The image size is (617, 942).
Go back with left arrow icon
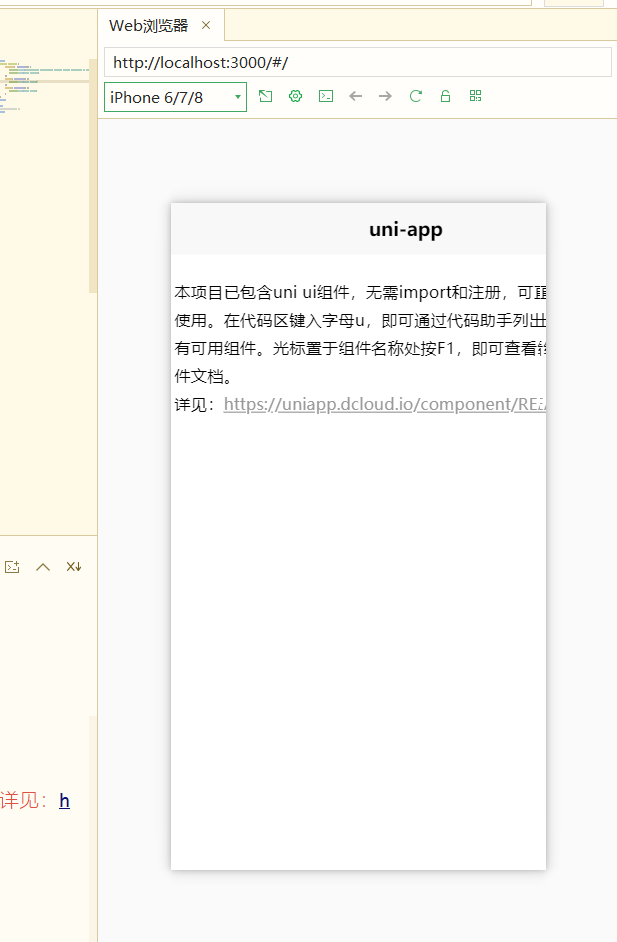pyautogui.click(x=356, y=96)
